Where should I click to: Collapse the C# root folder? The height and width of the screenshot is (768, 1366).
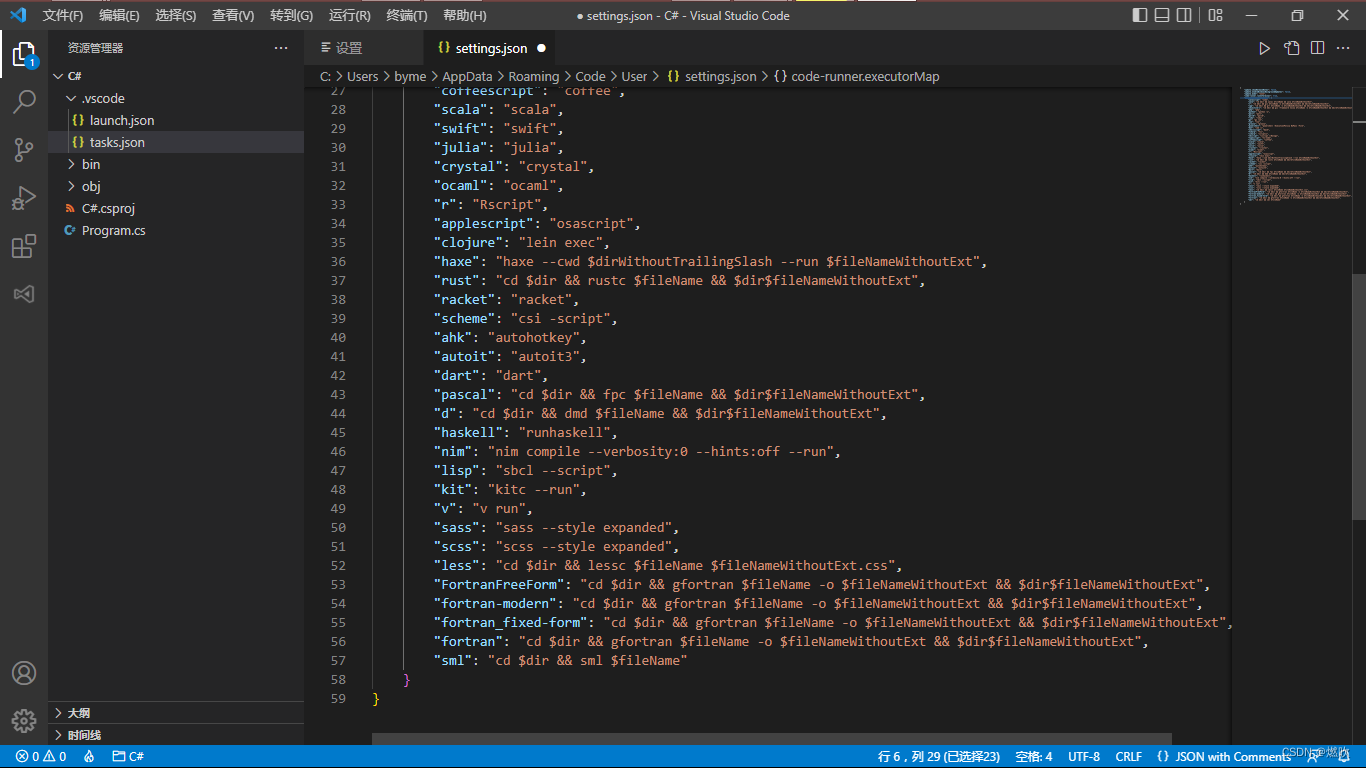[x=176, y=76]
